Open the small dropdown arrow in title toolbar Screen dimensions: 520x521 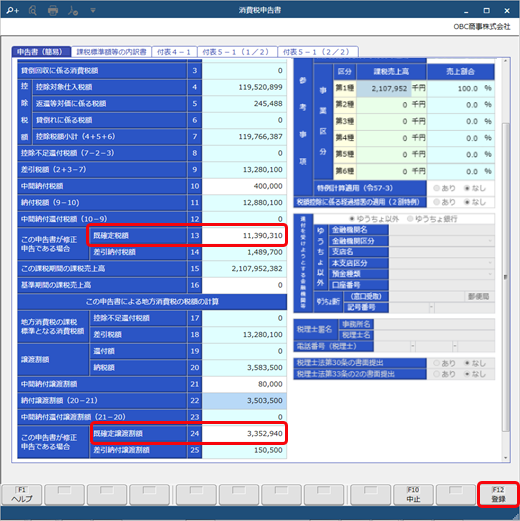coord(93,10)
